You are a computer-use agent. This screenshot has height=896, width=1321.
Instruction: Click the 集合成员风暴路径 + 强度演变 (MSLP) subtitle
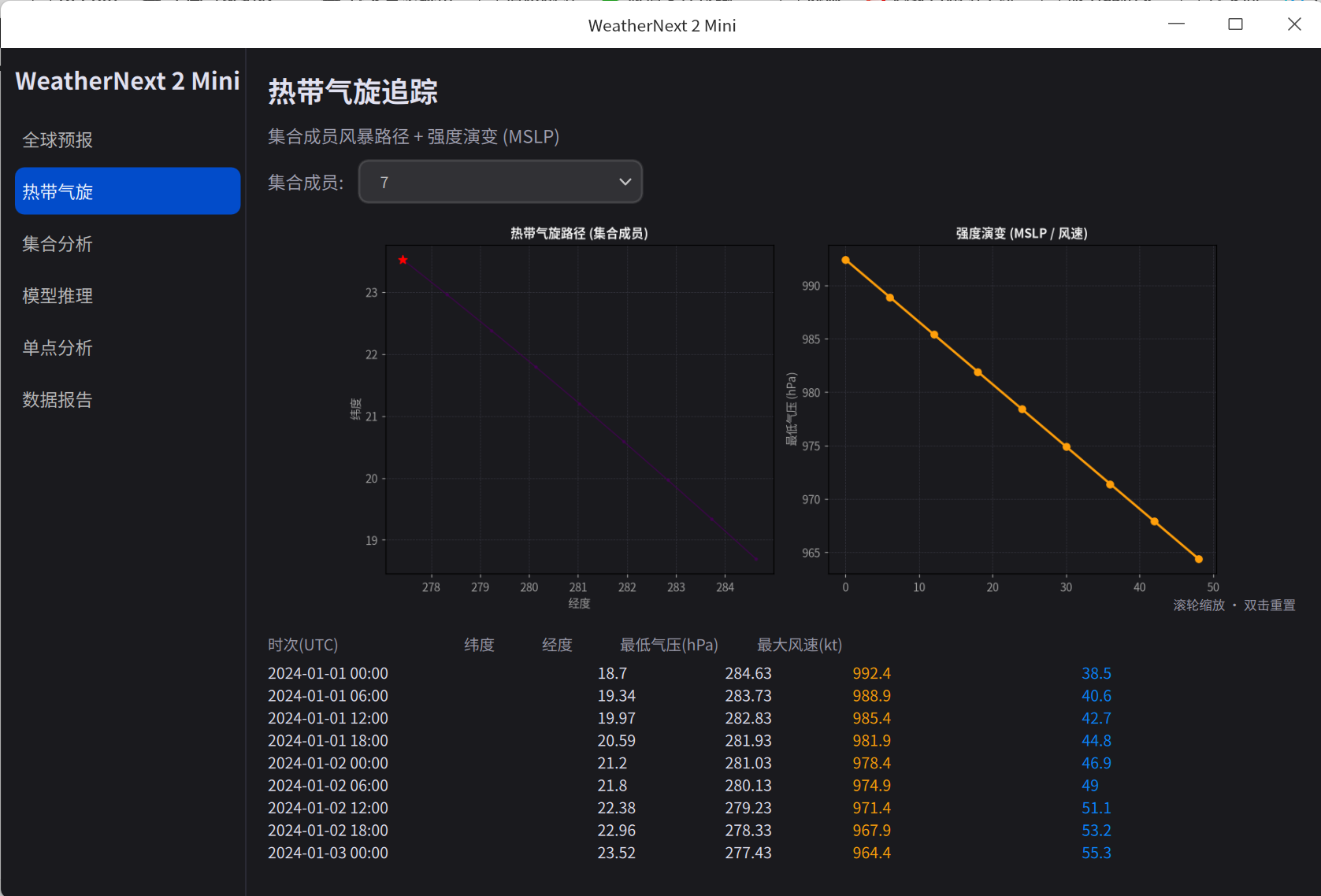point(414,136)
